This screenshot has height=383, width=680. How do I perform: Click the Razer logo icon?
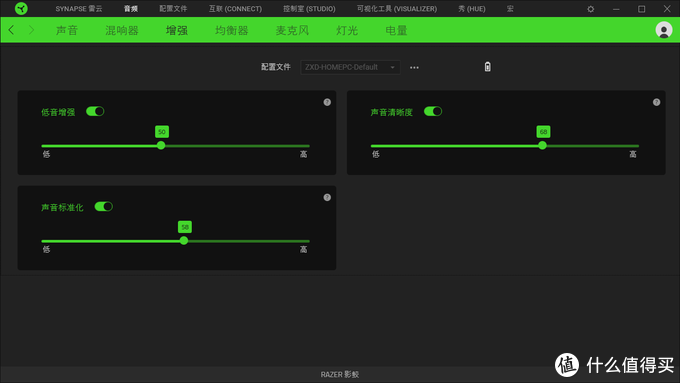coord(21,8)
